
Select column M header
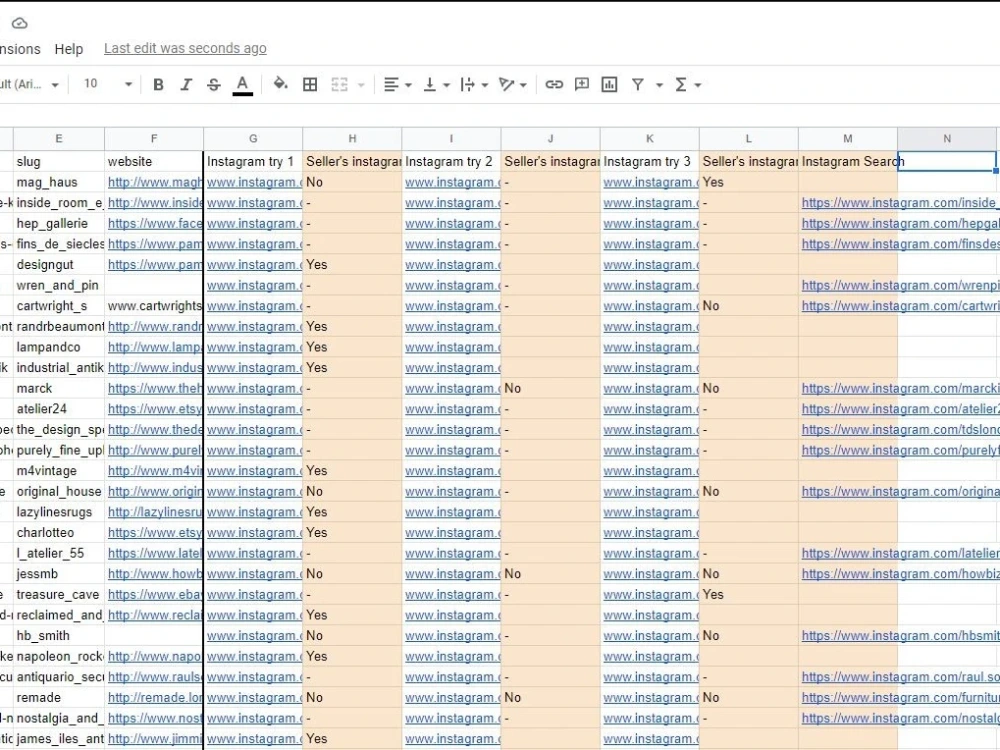[848, 138]
